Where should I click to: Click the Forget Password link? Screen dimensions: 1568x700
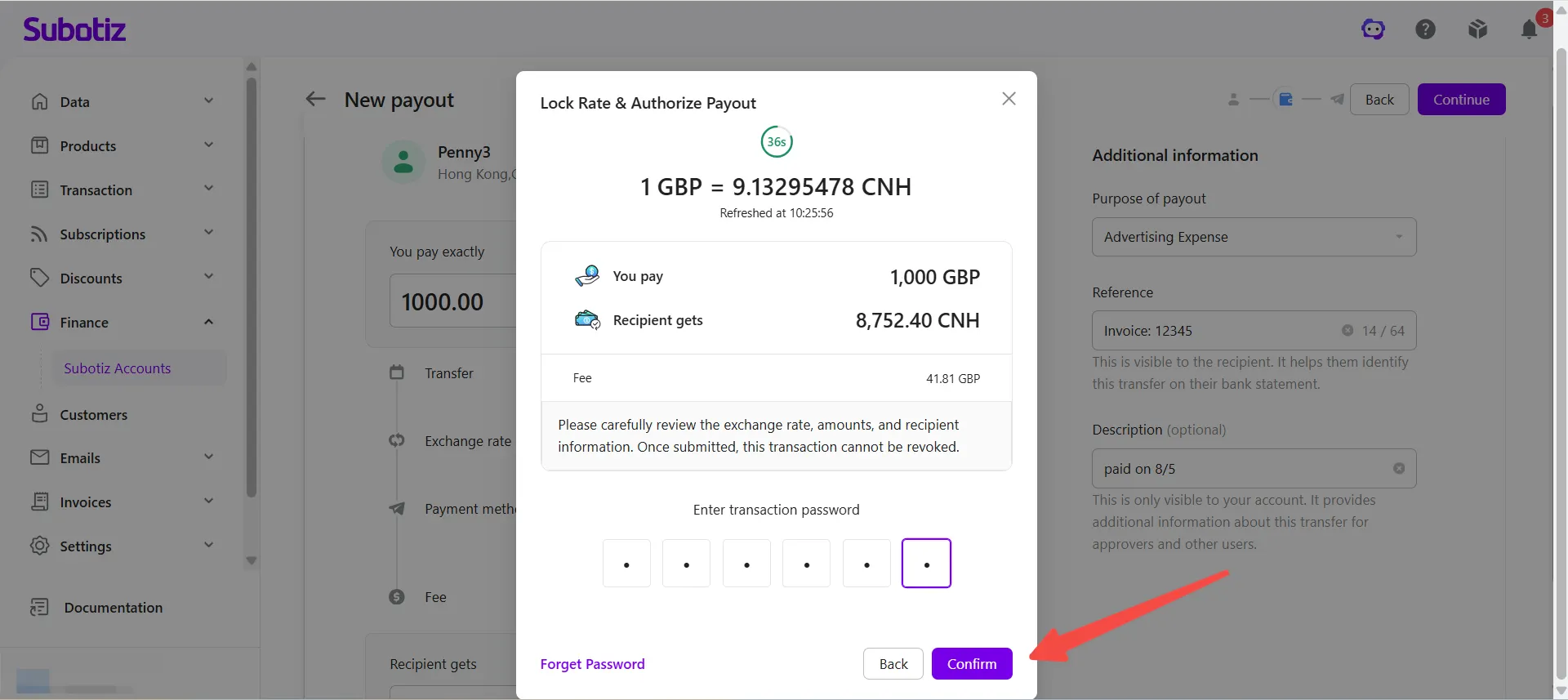point(592,664)
